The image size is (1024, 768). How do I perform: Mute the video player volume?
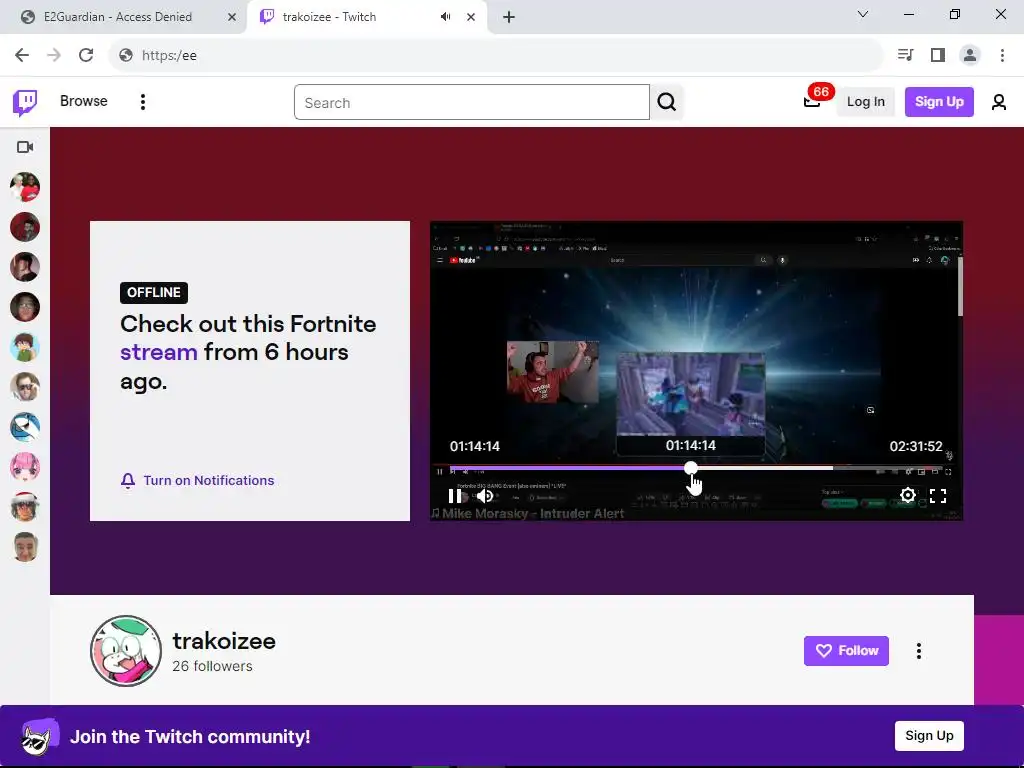pyautogui.click(x=485, y=496)
